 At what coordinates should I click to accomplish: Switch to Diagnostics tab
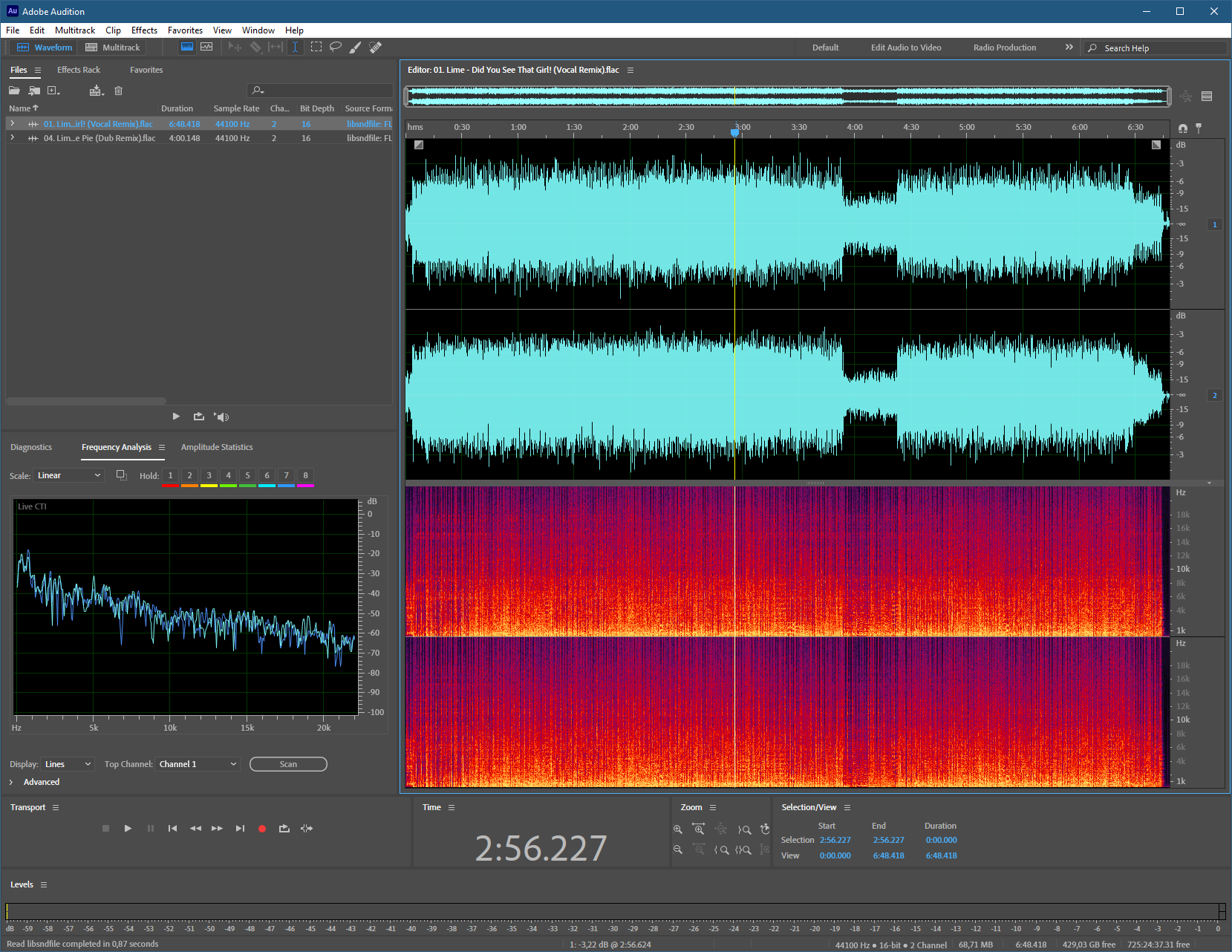pyautogui.click(x=31, y=447)
